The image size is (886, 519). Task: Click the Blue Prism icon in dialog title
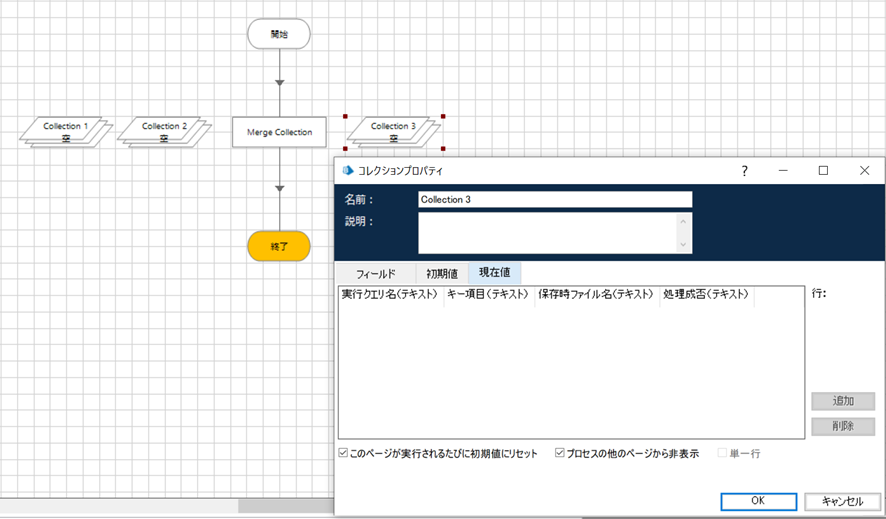pos(348,170)
